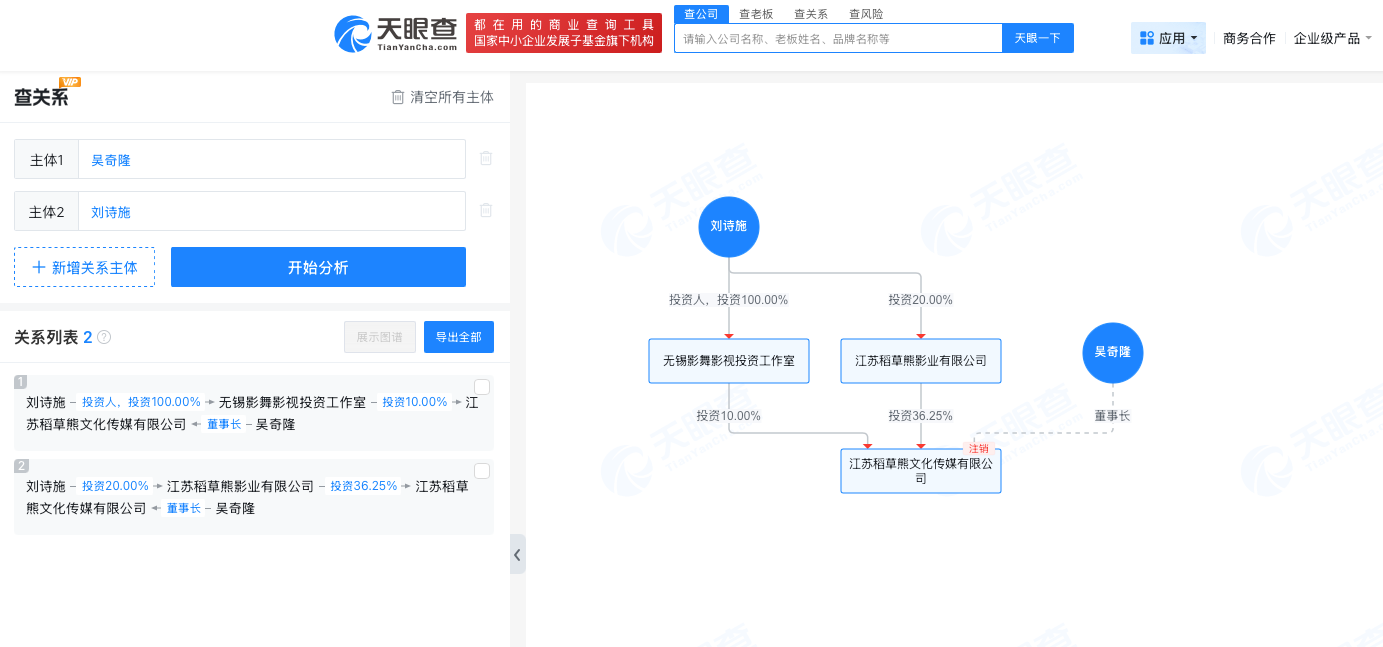Screen dimensions: 1383x647
Task: Click the TianYanCha logo
Action: click(x=396, y=33)
